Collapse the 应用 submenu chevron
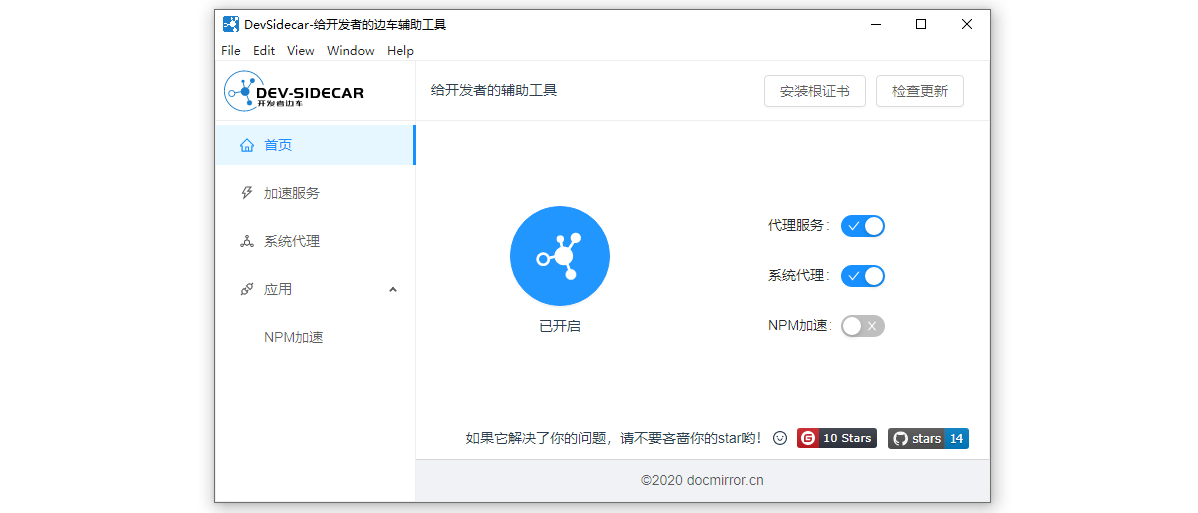Screen dimensions: 1198x513 pyautogui.click(x=393, y=290)
